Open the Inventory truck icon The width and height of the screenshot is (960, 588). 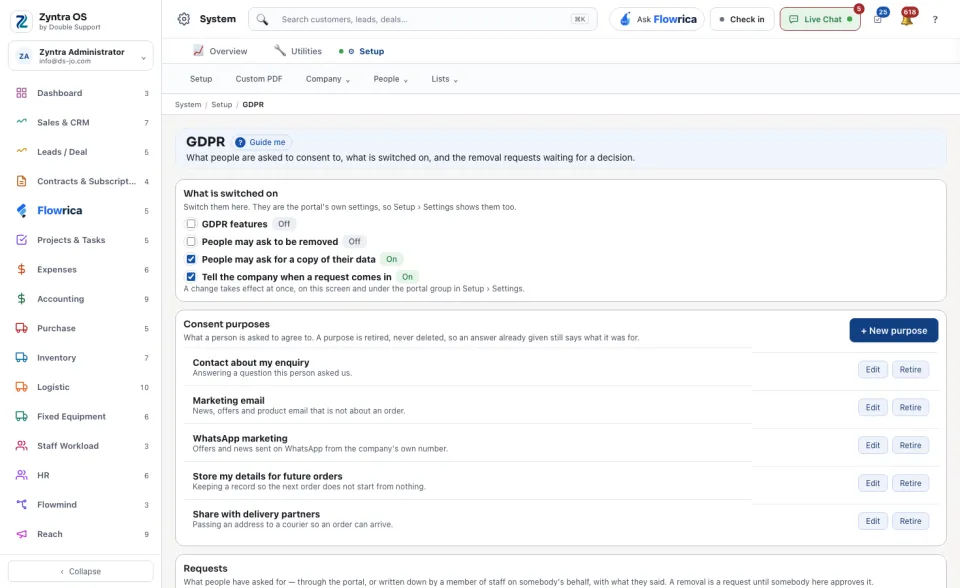(21, 358)
